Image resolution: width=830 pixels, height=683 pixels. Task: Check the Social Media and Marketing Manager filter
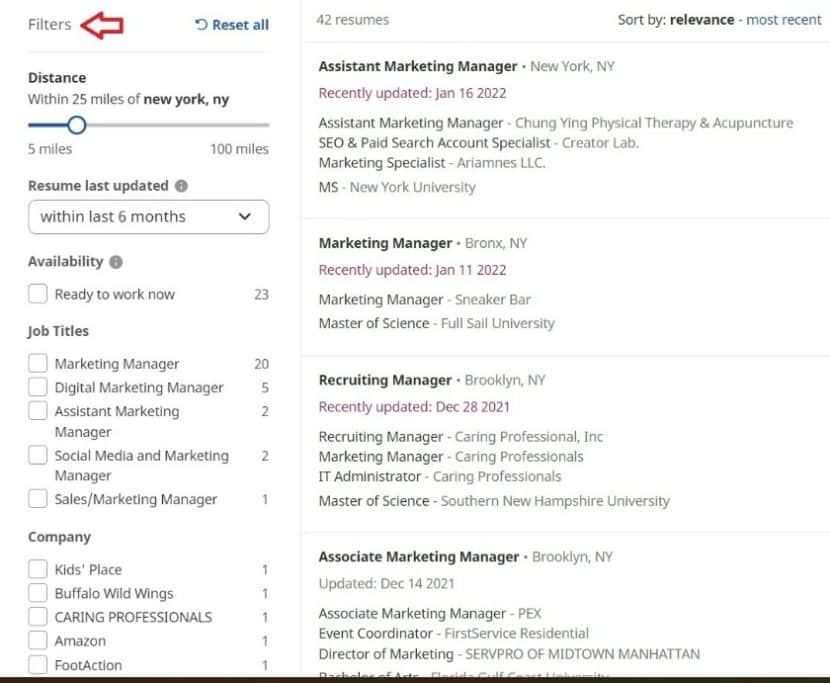coord(38,455)
